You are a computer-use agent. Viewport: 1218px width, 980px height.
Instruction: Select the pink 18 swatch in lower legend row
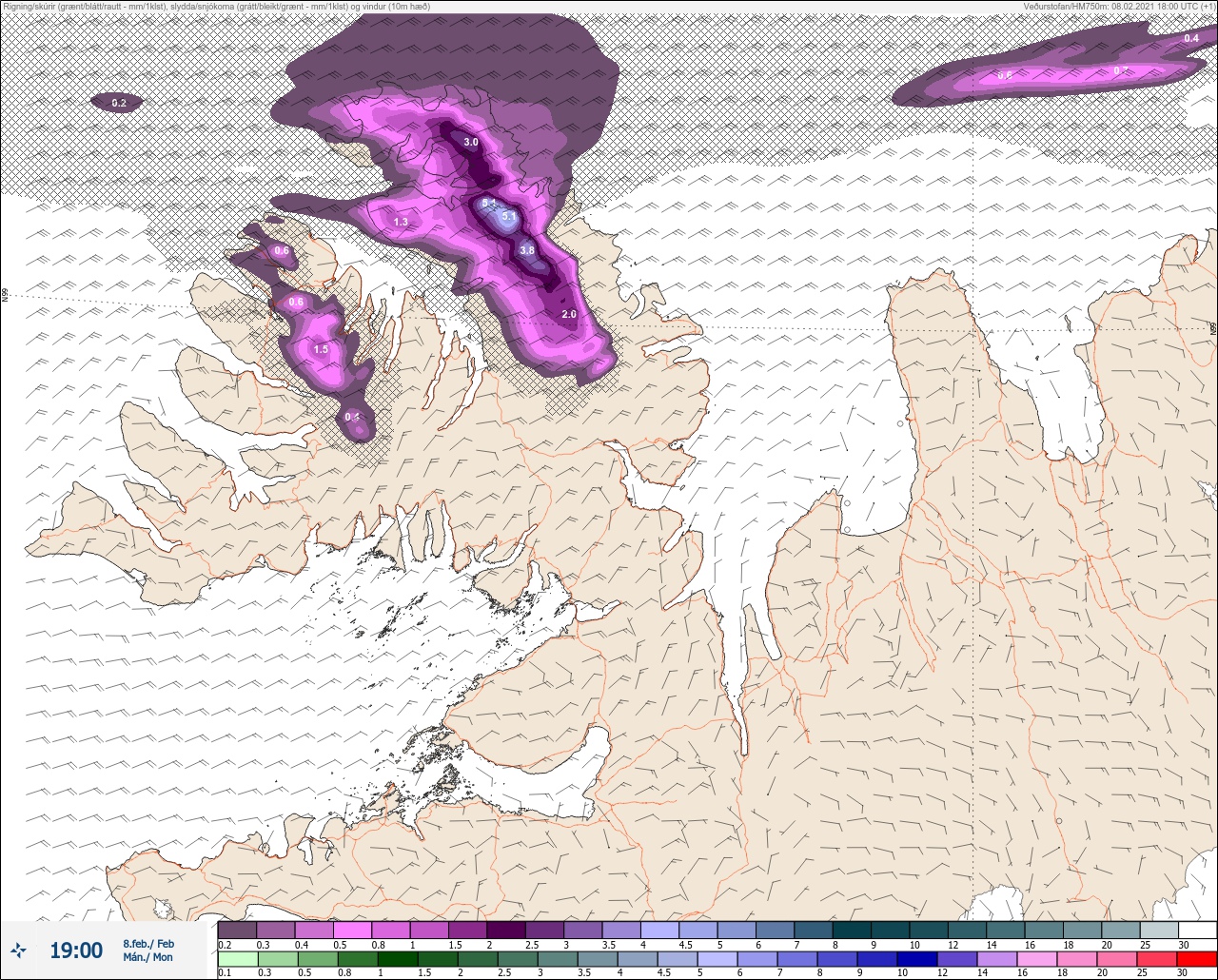click(1077, 959)
